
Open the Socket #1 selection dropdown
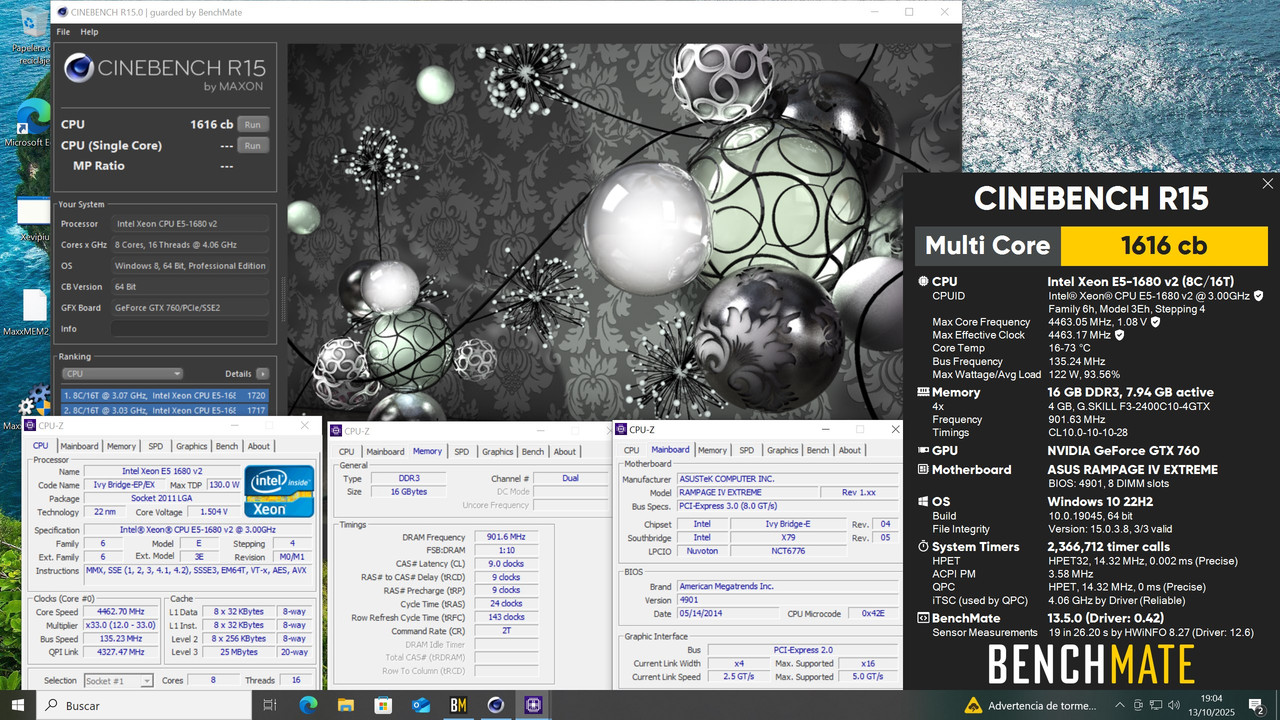pos(118,681)
